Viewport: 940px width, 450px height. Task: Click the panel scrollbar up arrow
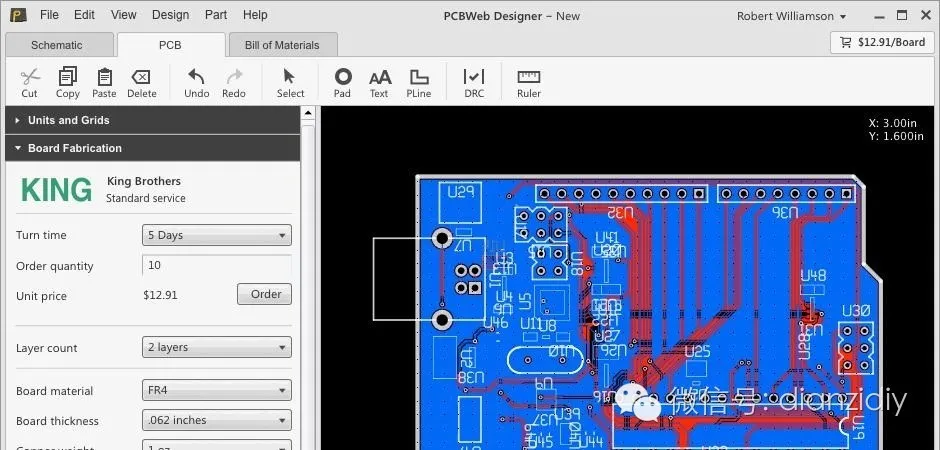(308, 113)
